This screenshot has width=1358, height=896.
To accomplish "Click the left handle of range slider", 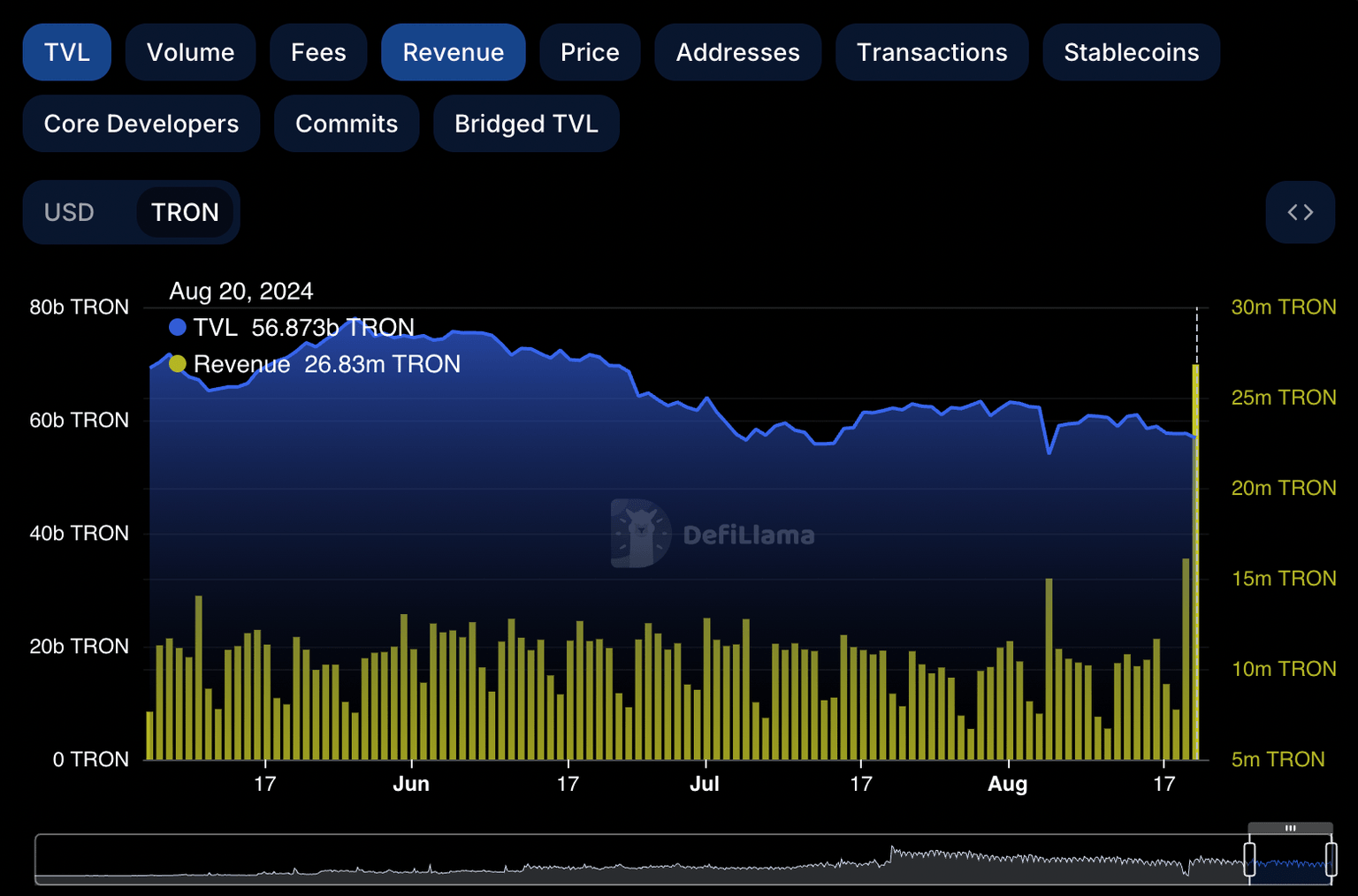I will point(1249,859).
